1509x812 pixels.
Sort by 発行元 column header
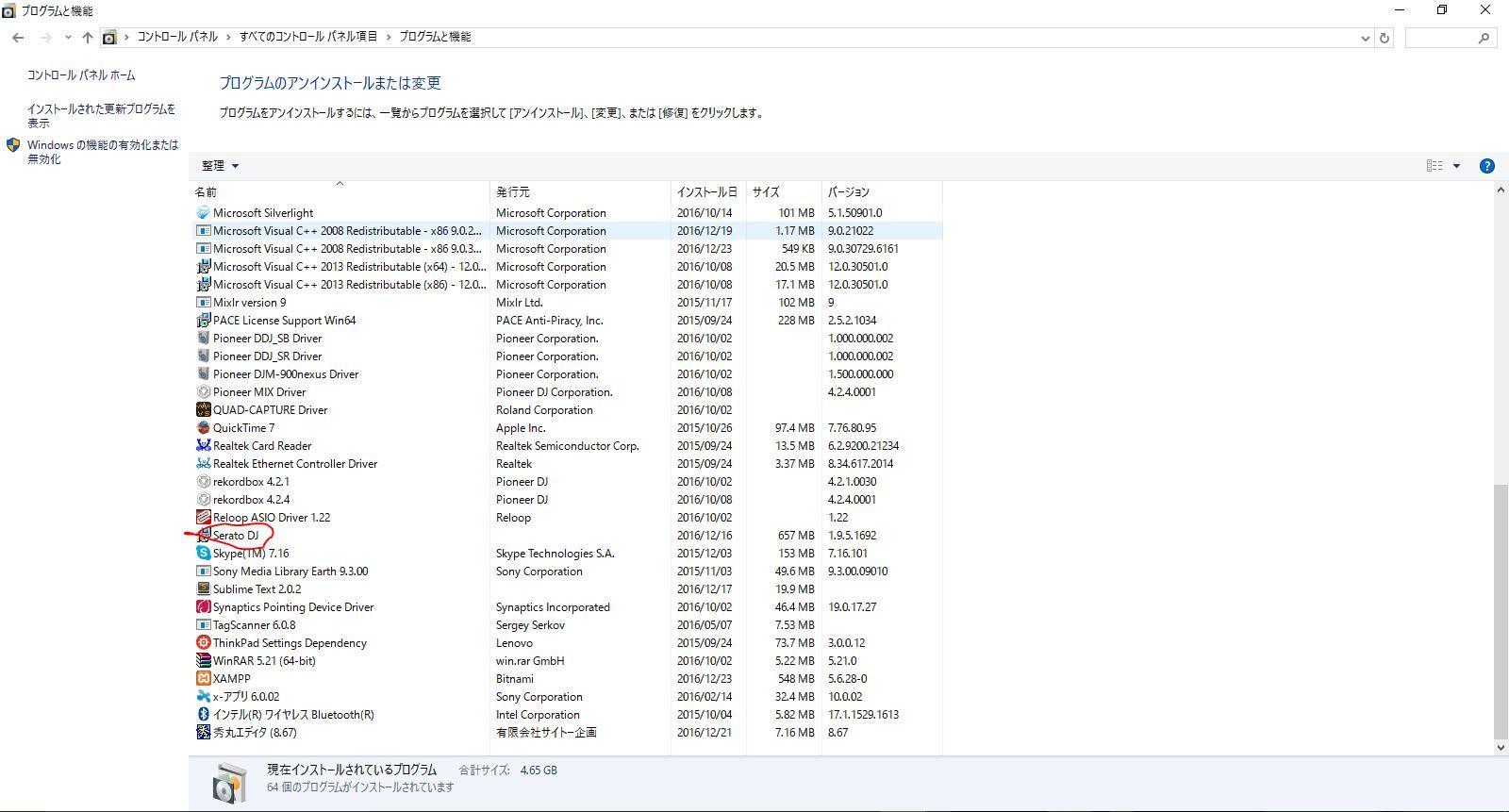click(581, 191)
